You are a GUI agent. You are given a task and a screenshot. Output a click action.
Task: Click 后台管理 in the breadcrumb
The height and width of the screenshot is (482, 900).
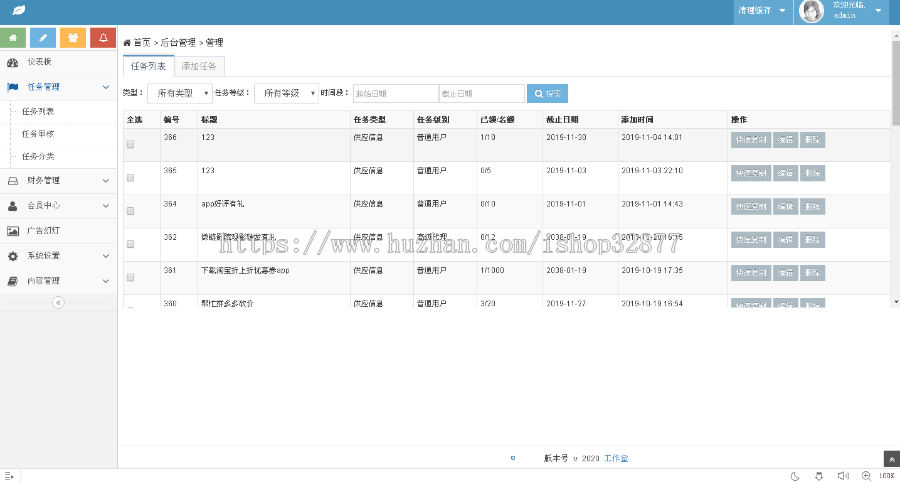click(x=179, y=42)
